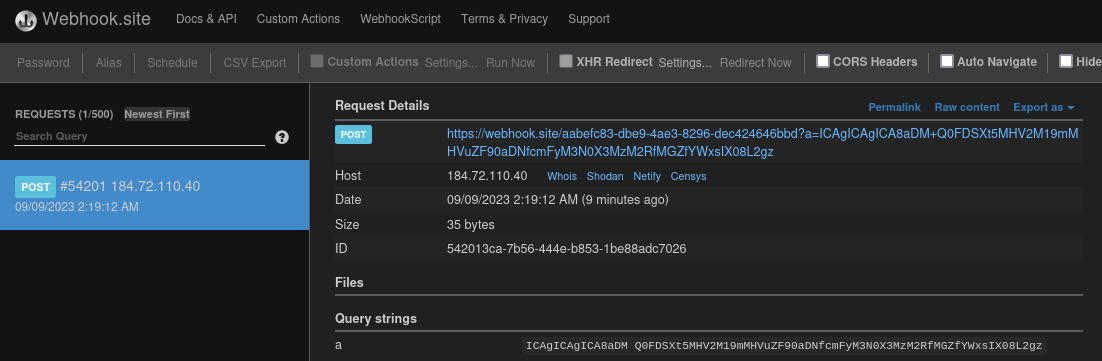
Task: Click host value 184.72.110.40
Action: click(x=487, y=176)
